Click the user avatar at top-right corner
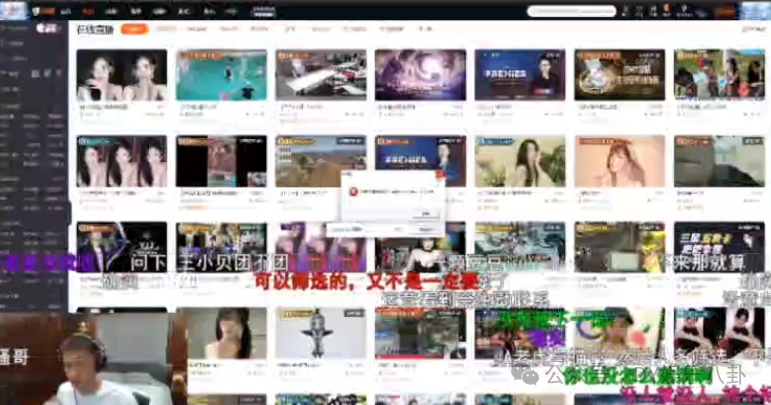The image size is (771, 405). pyautogui.click(x=756, y=10)
